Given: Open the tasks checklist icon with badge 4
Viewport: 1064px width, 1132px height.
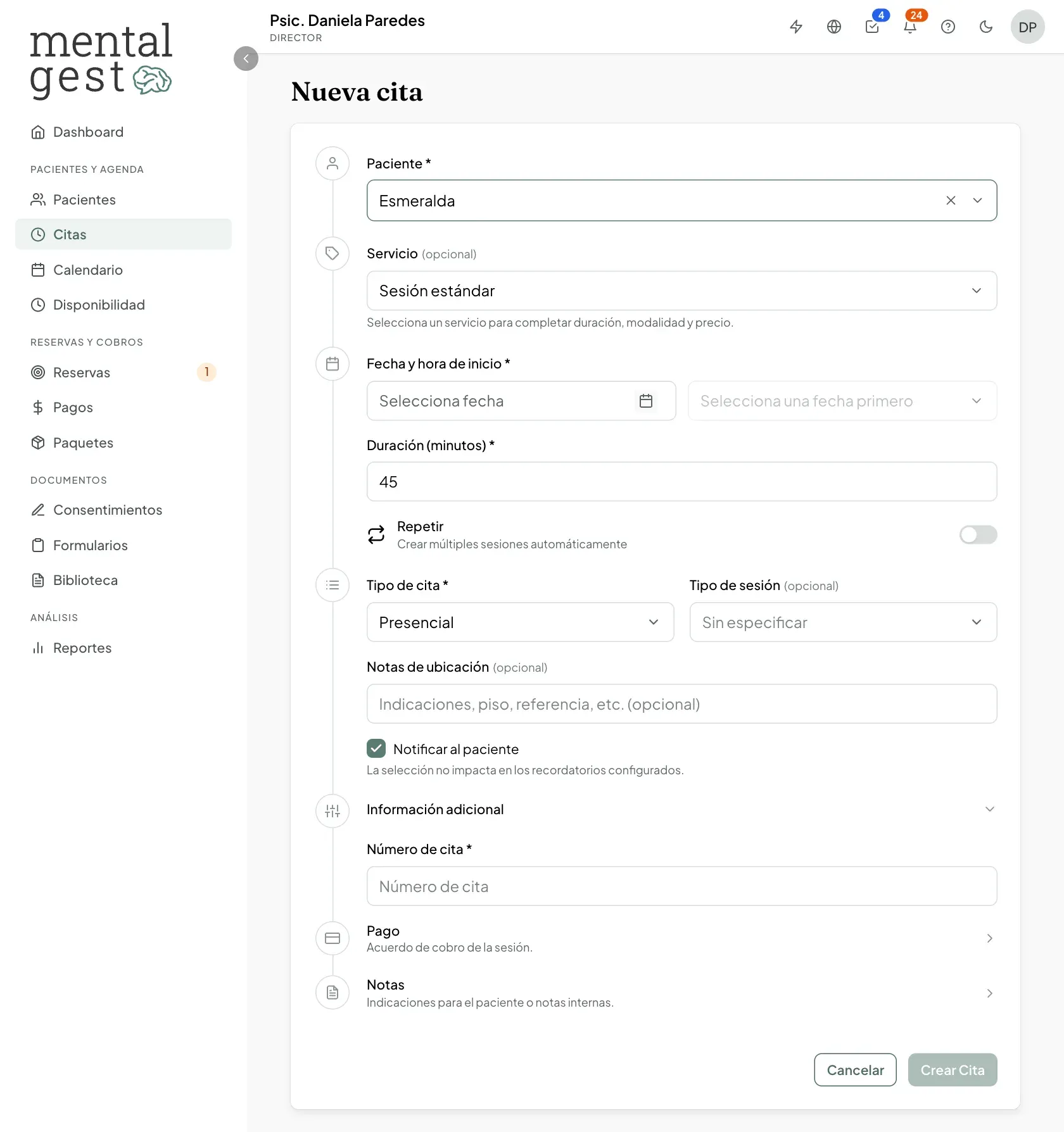Looking at the screenshot, I should point(872,27).
